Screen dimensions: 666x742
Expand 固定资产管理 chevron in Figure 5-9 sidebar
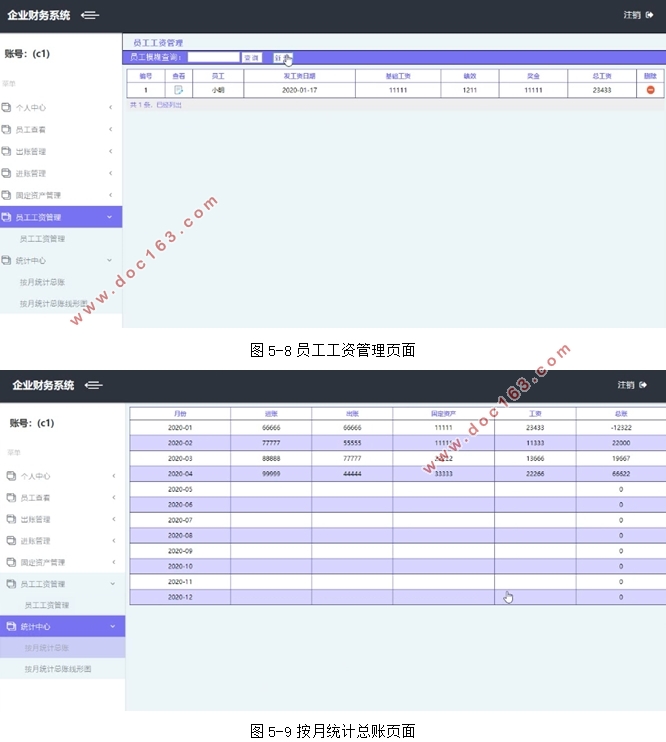click(114, 562)
